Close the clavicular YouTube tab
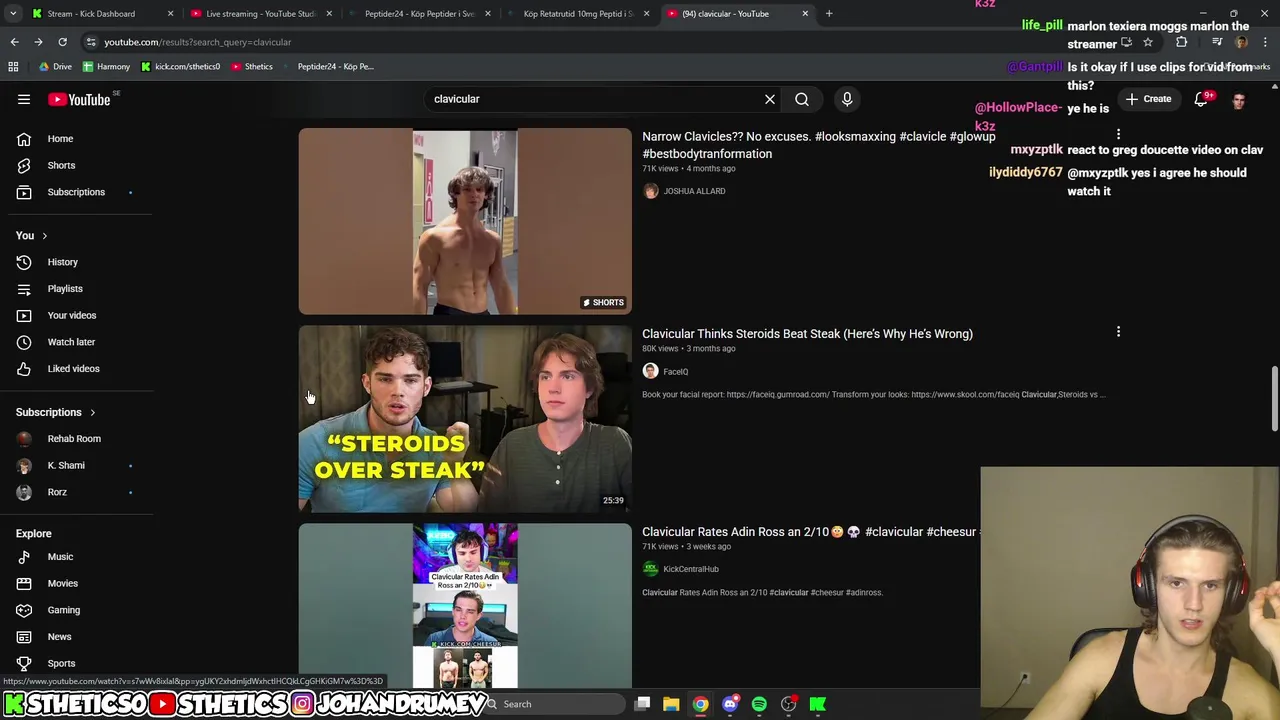 (x=805, y=14)
